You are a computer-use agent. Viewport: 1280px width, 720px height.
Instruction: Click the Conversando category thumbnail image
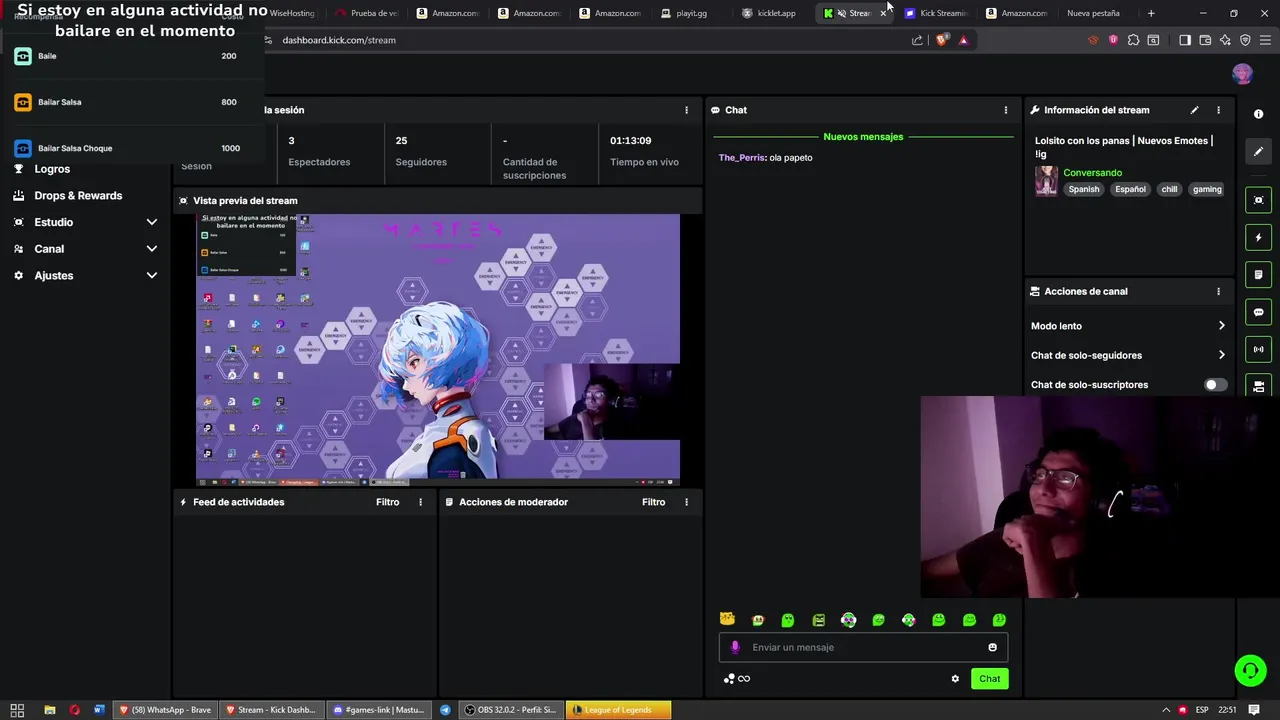tap(1046, 181)
